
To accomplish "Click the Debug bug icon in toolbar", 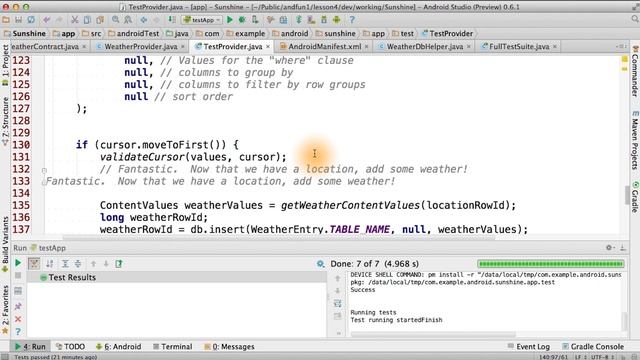I will (242, 20).
